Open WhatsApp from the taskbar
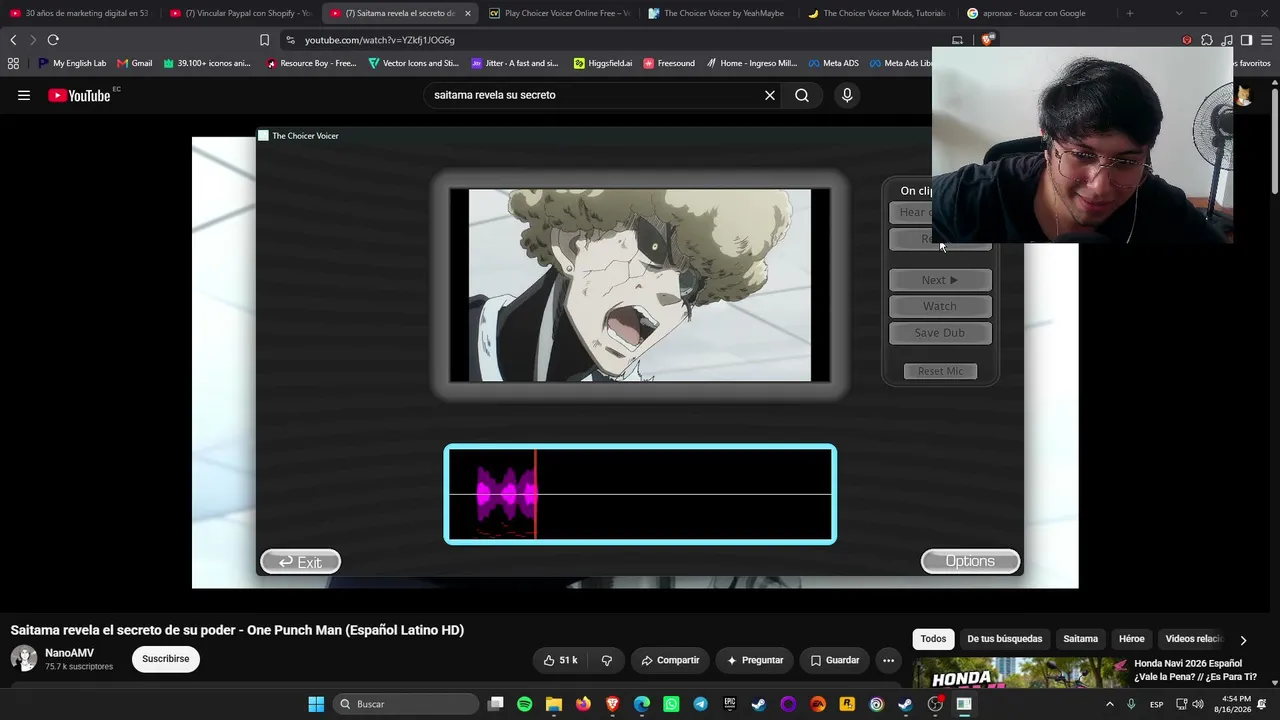This screenshot has height=720, width=1280. [671, 704]
